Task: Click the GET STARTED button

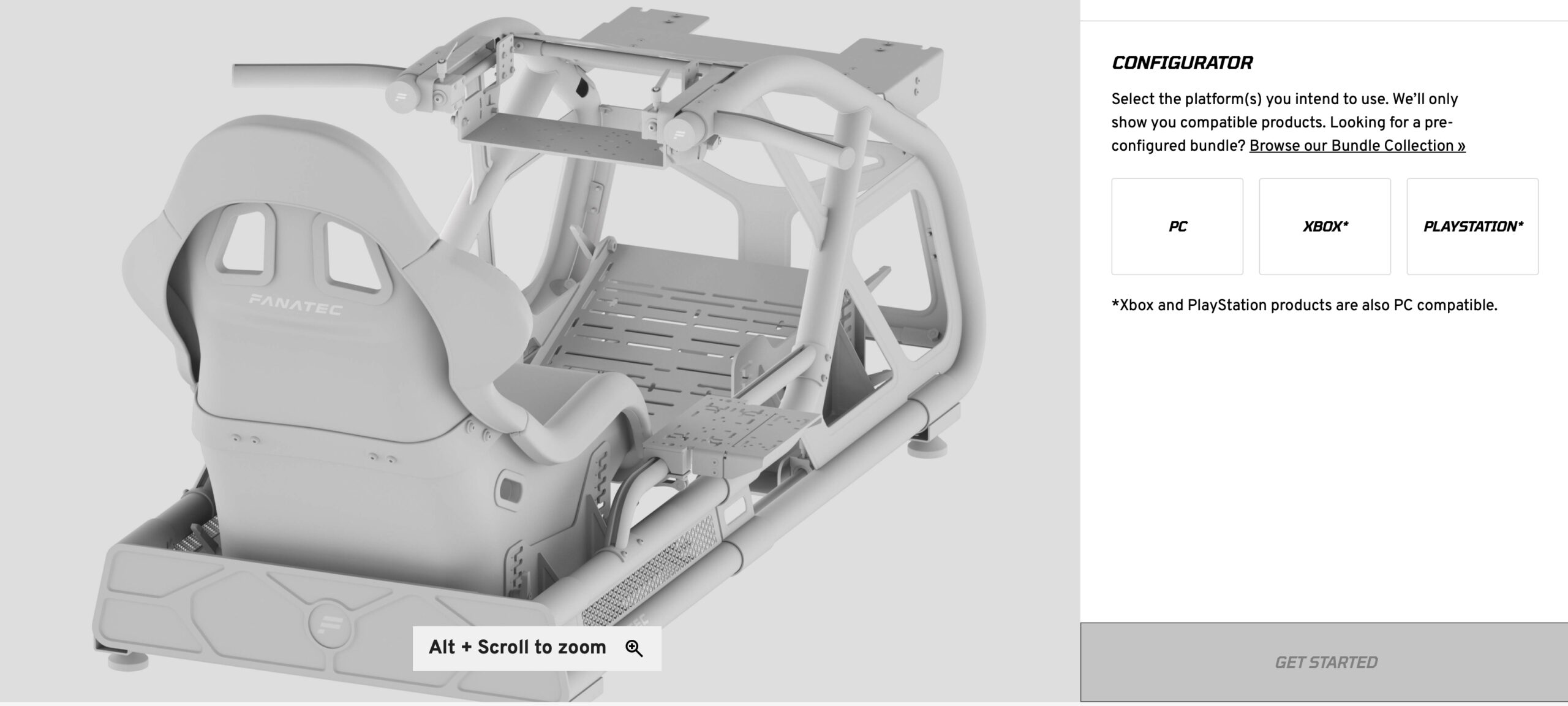Action: (x=1325, y=662)
